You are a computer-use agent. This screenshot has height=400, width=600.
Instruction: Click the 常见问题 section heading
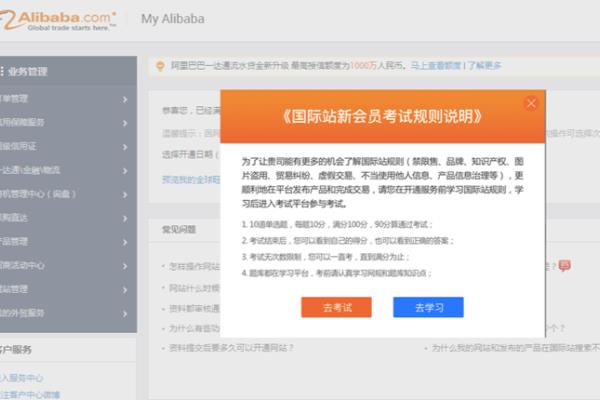coord(179,229)
